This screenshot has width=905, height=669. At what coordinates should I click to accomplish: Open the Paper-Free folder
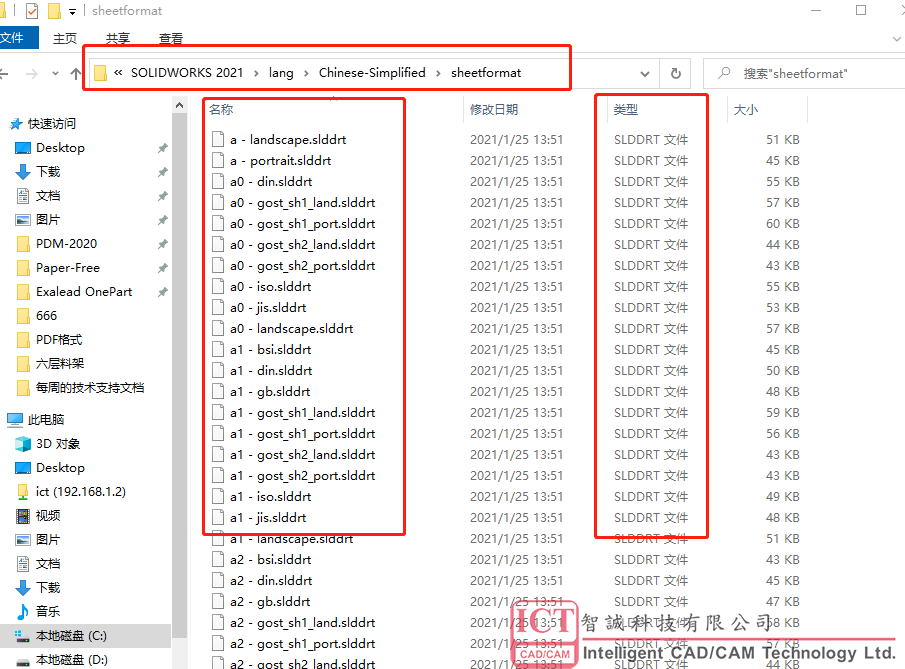68,268
